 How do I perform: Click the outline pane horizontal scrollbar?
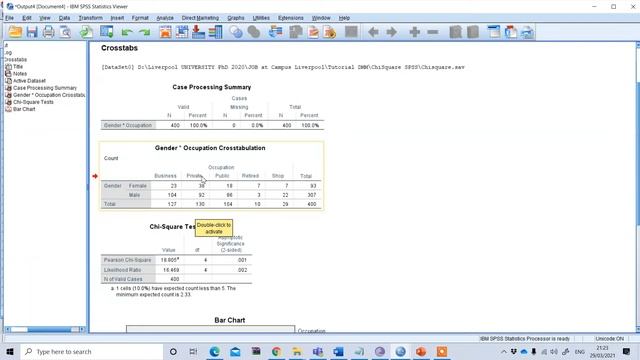pos(45,329)
